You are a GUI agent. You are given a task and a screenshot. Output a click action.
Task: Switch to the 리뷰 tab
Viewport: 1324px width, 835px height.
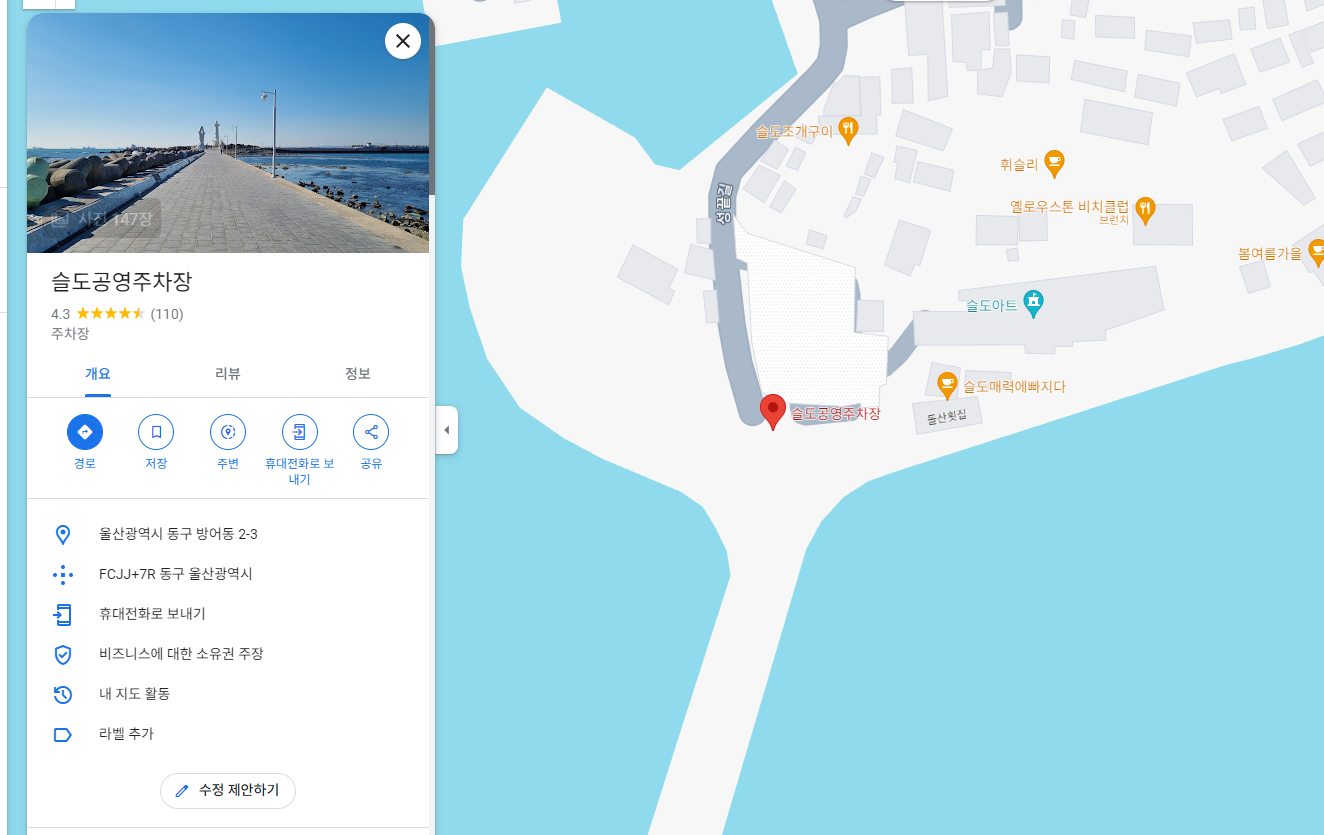pos(228,374)
